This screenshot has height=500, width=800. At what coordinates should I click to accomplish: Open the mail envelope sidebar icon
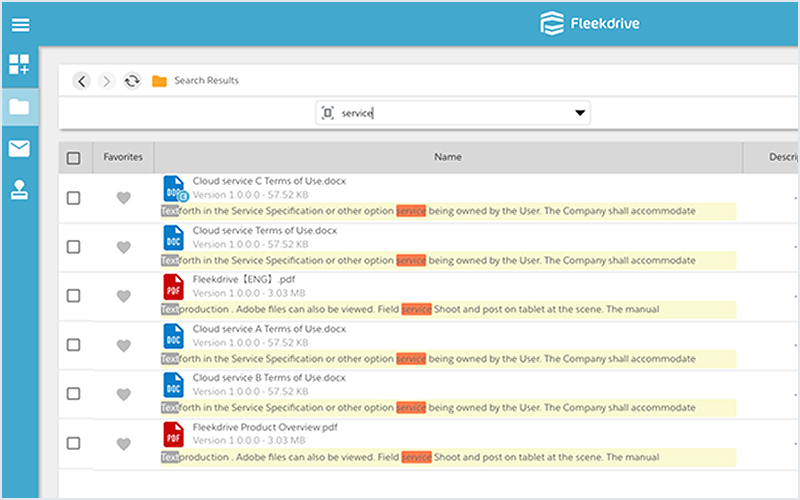pyautogui.click(x=19, y=148)
